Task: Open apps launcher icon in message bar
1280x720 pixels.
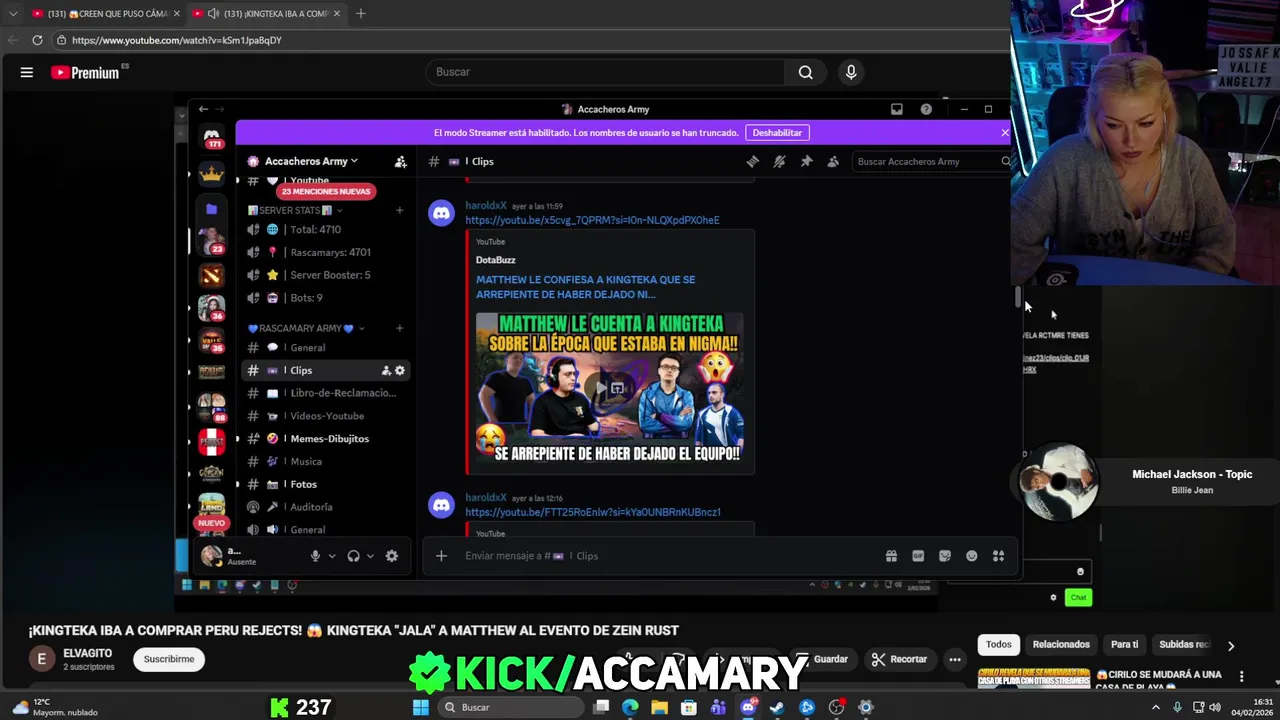Action: pos(998,556)
